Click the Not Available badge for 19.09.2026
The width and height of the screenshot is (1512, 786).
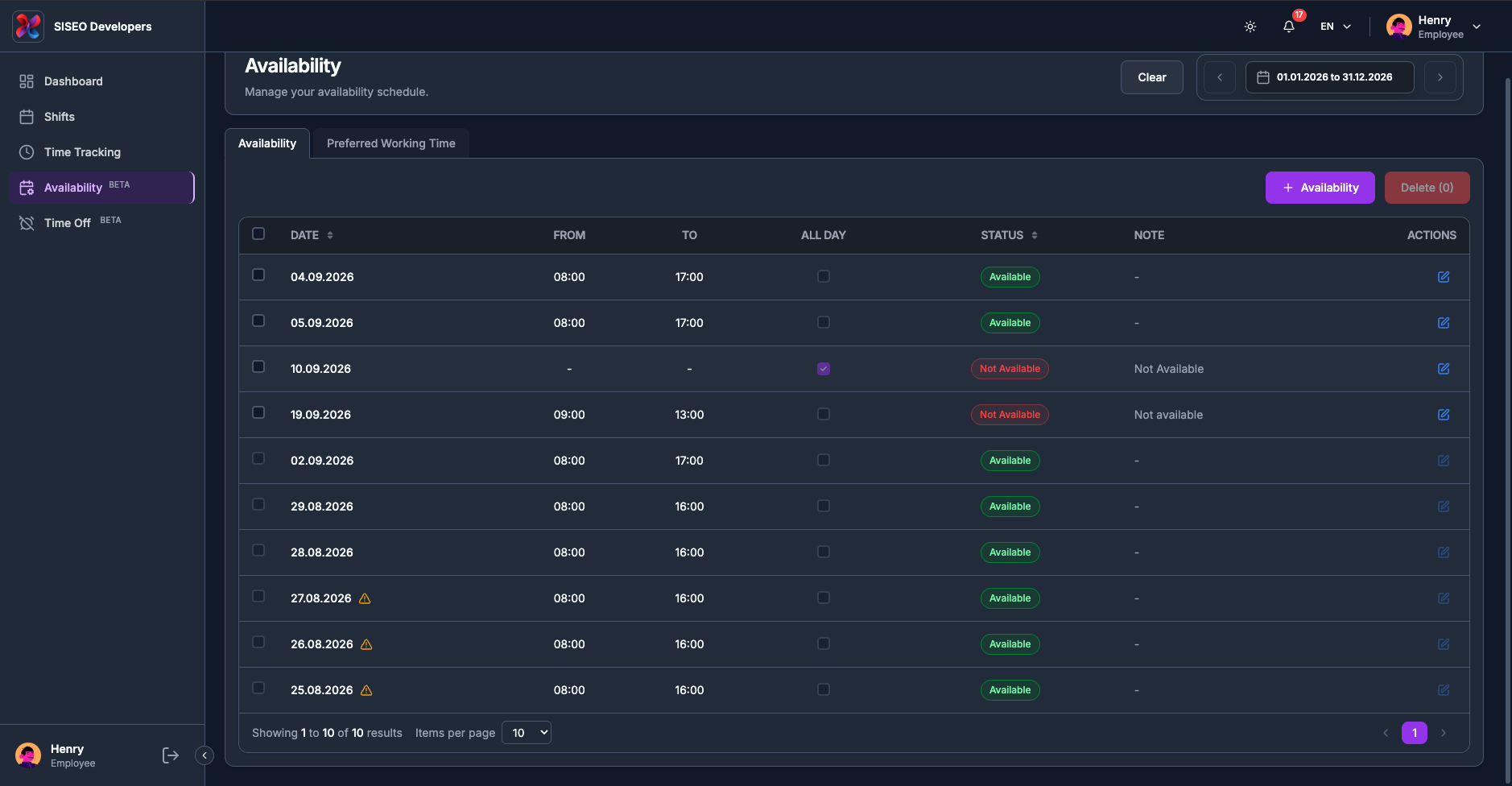[1010, 415]
